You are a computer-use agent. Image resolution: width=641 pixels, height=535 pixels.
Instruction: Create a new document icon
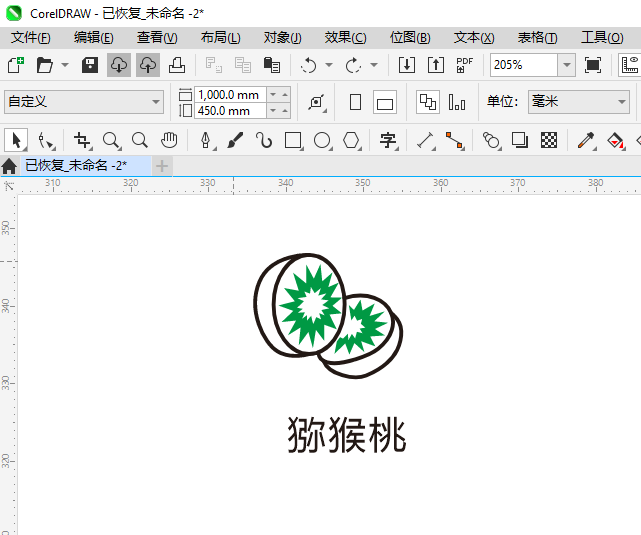(x=16, y=65)
